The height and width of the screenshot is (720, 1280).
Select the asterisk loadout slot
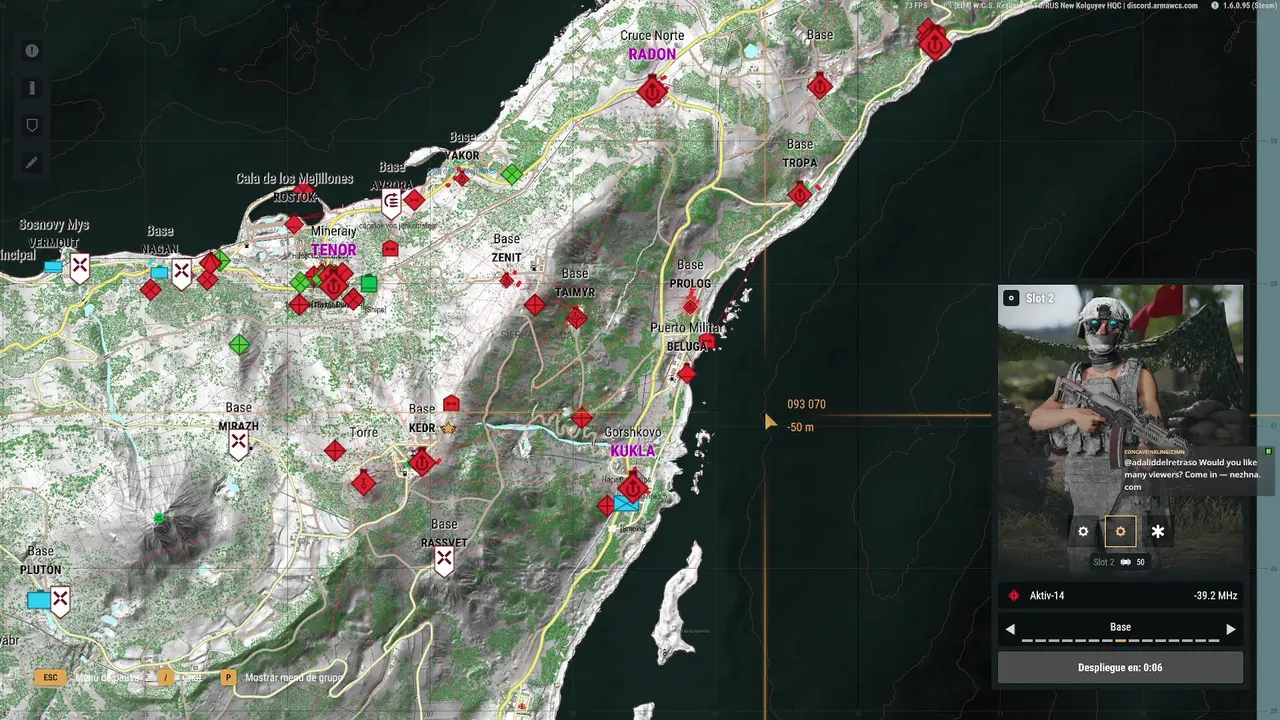pyautogui.click(x=1158, y=532)
